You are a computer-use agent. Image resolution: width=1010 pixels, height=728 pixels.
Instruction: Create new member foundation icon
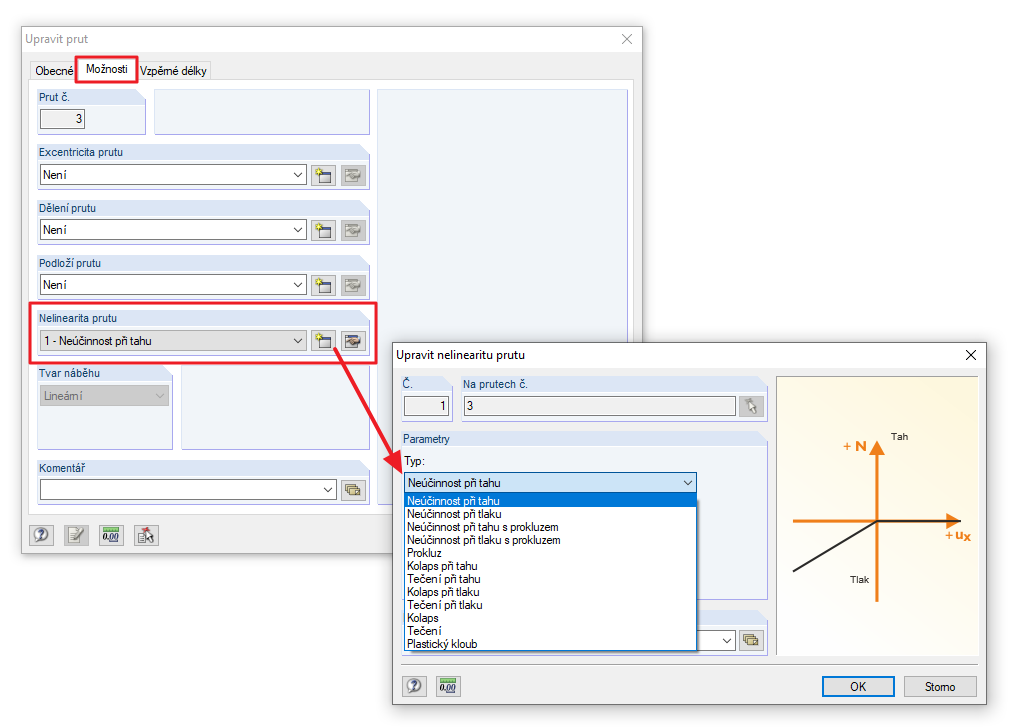pyautogui.click(x=323, y=285)
